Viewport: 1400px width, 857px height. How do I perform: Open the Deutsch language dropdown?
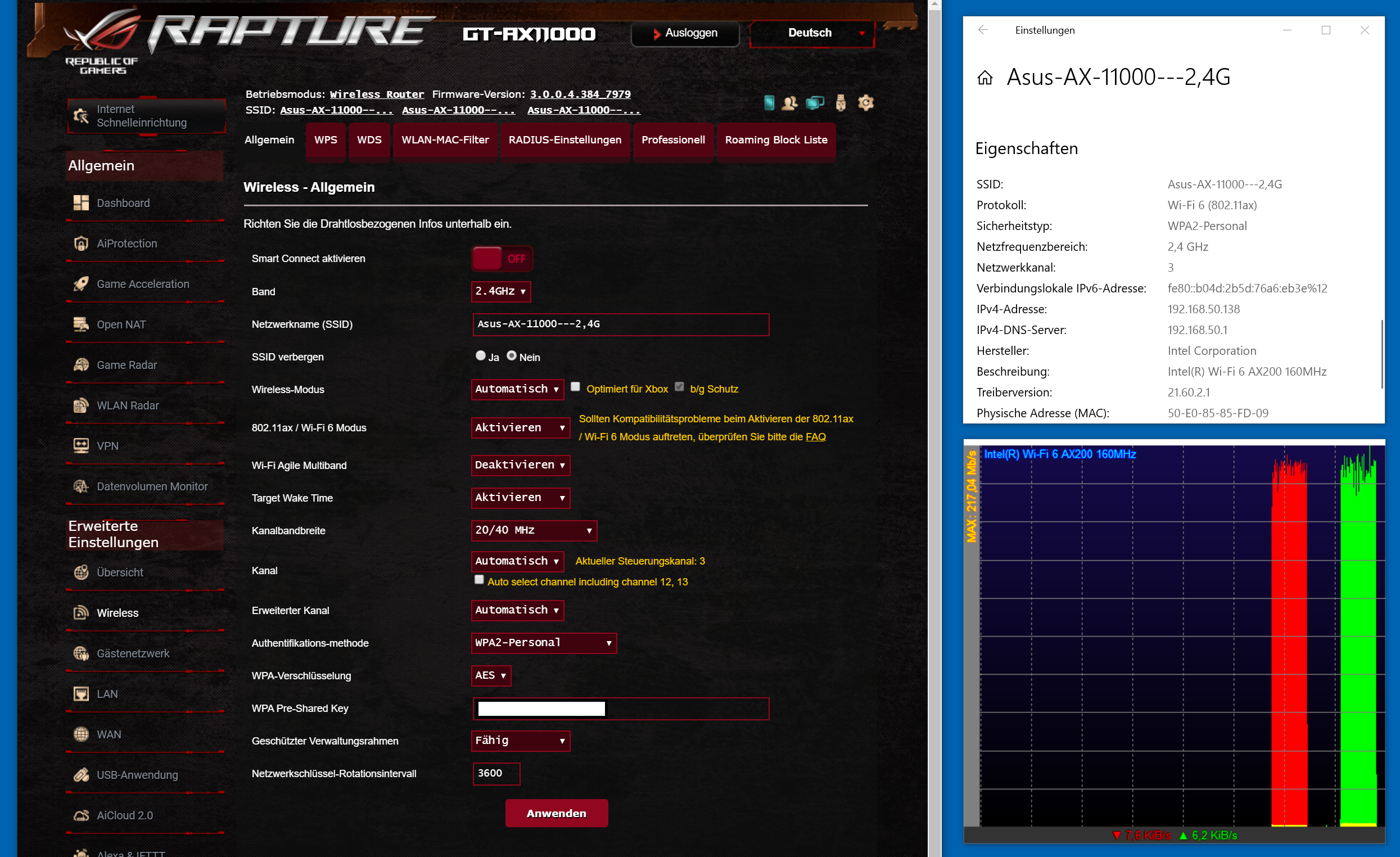(811, 33)
